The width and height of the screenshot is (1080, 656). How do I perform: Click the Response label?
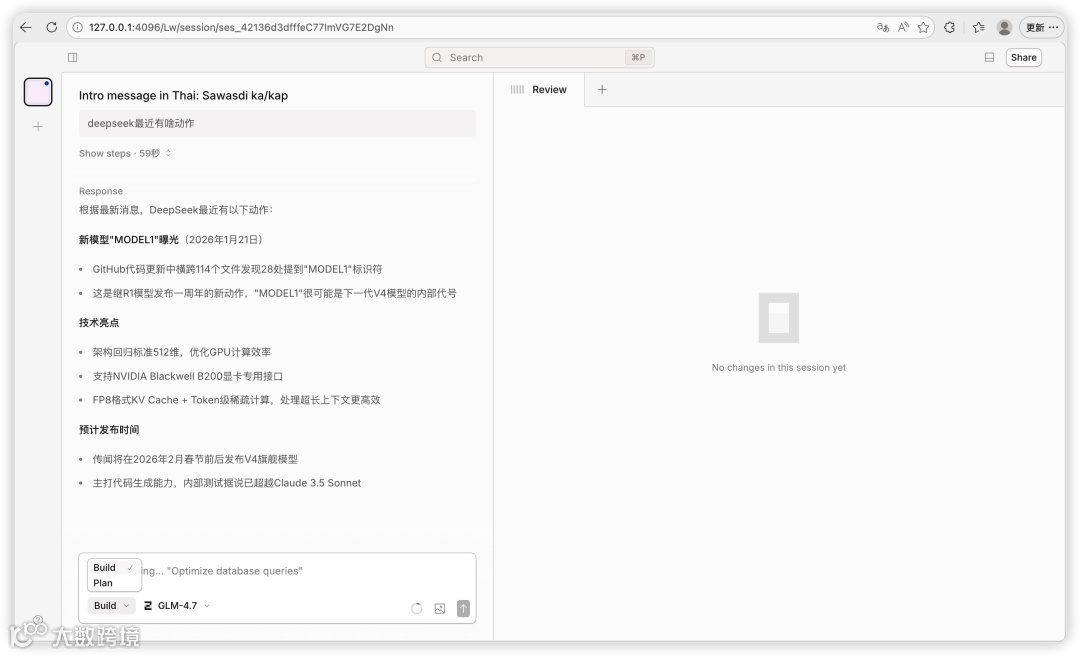pyautogui.click(x=101, y=191)
